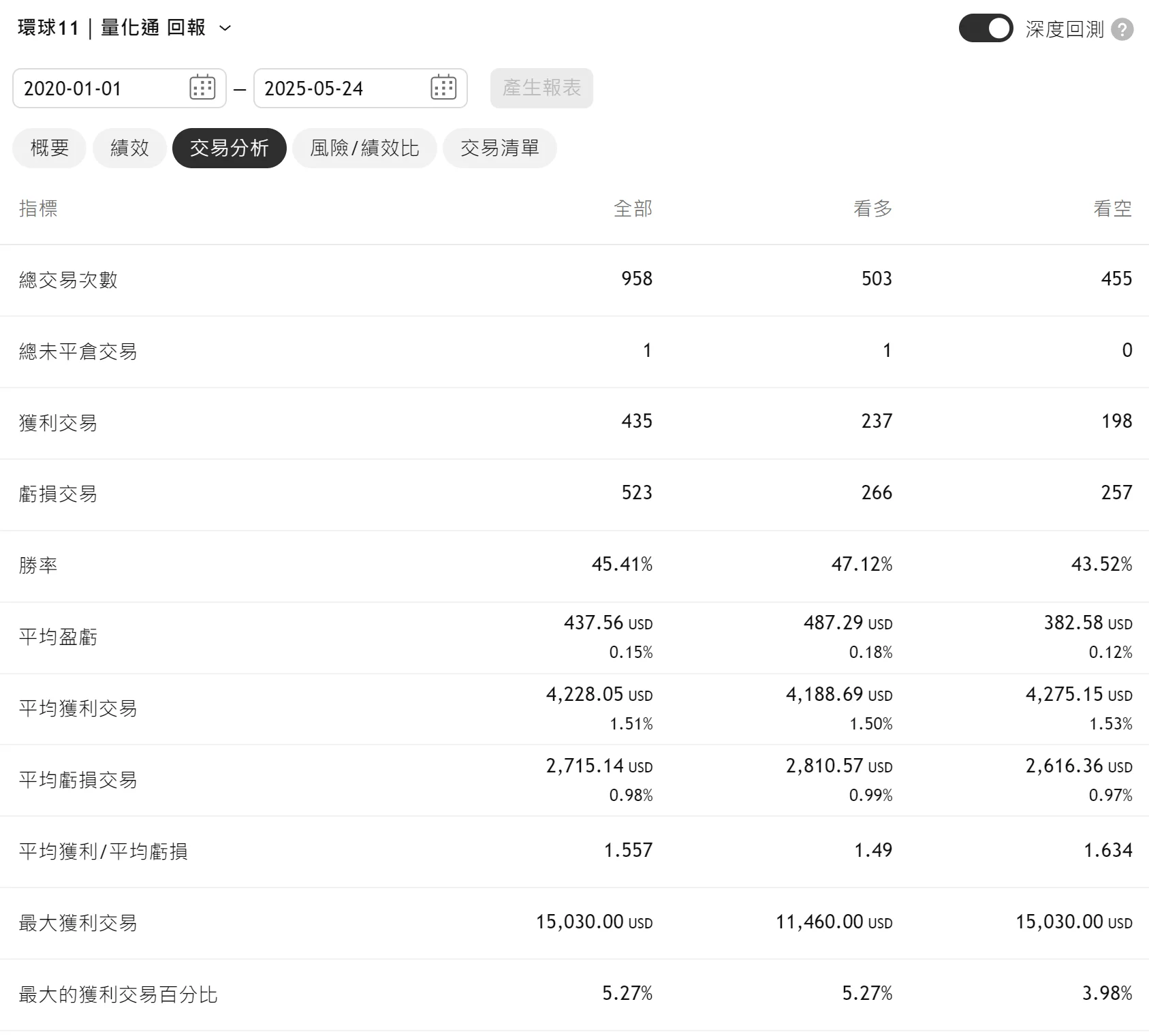
Task: Click the 總交易次數 row label
Action: coord(68,280)
